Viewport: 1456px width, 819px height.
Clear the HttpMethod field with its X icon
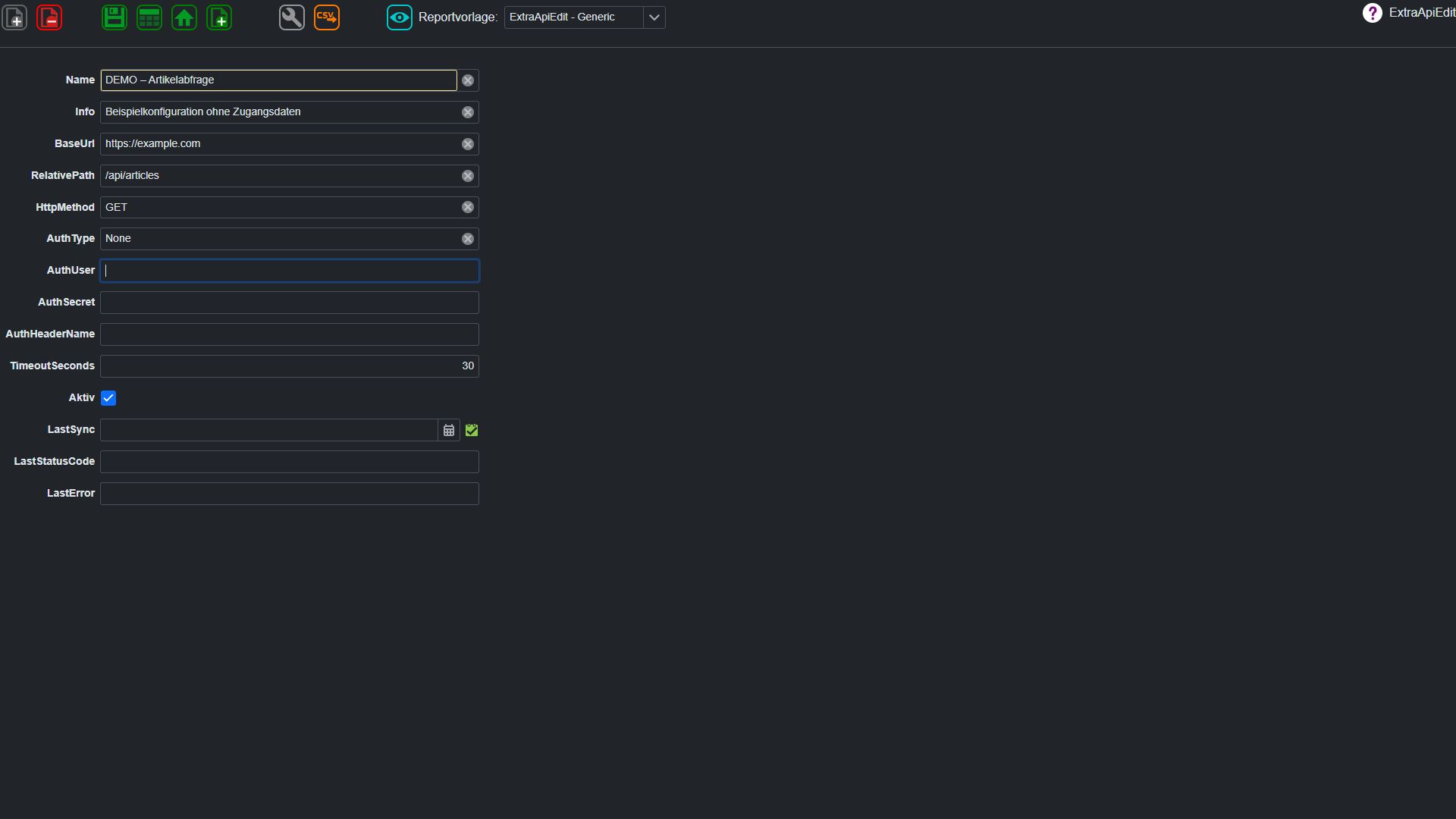click(468, 207)
